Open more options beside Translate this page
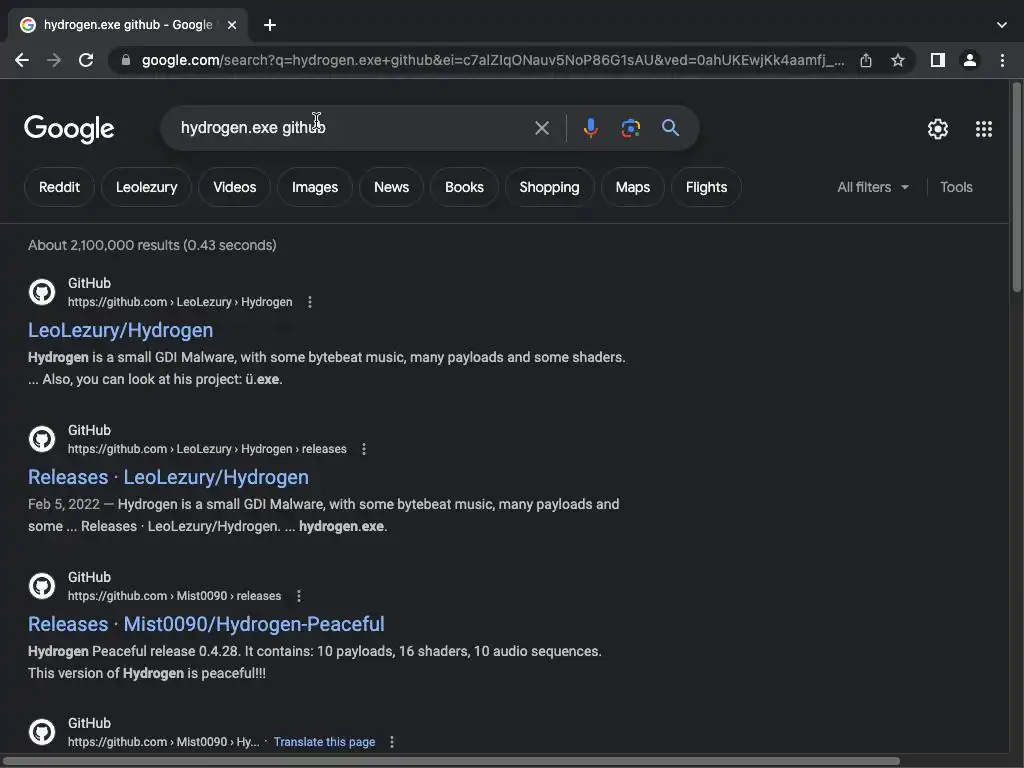The width and height of the screenshot is (1024, 768). pos(391,742)
